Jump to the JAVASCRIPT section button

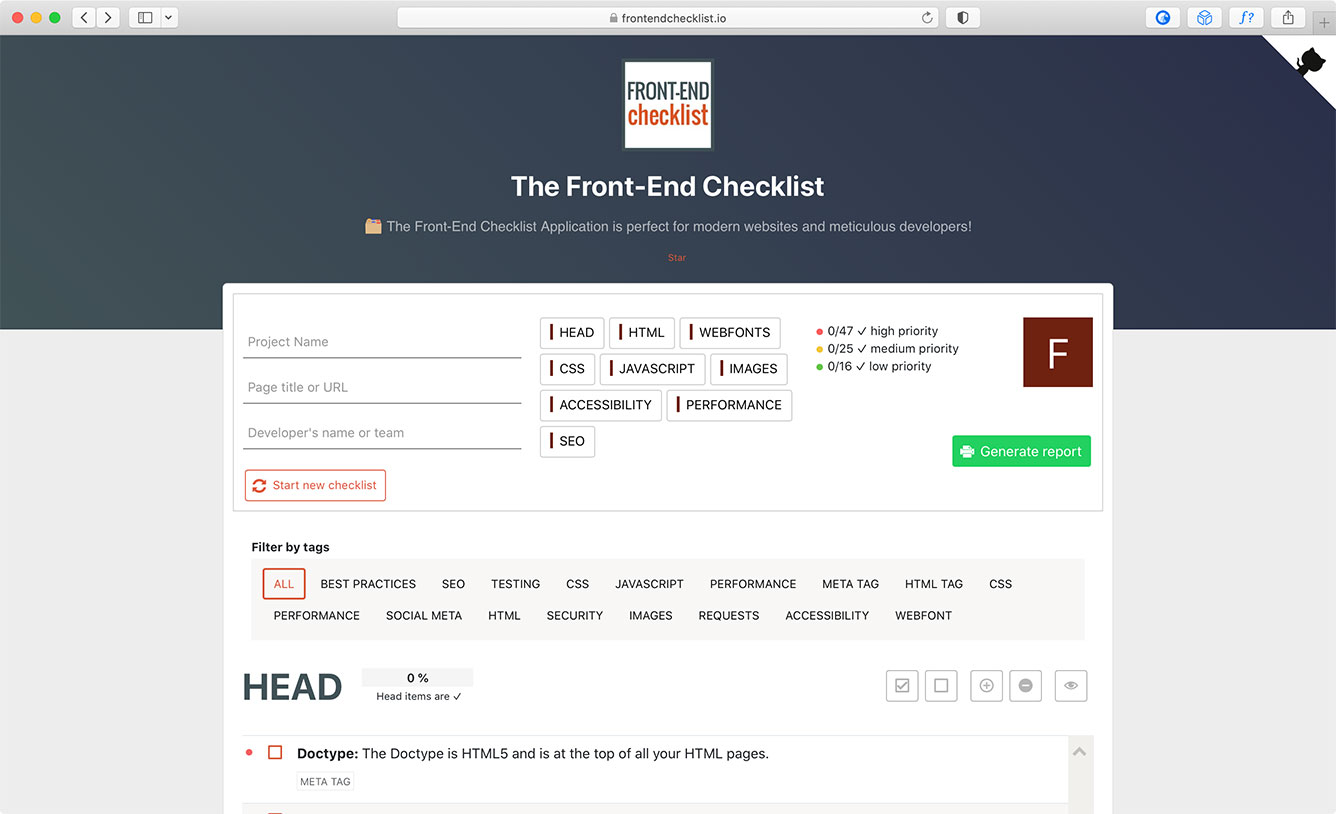pyautogui.click(x=653, y=369)
